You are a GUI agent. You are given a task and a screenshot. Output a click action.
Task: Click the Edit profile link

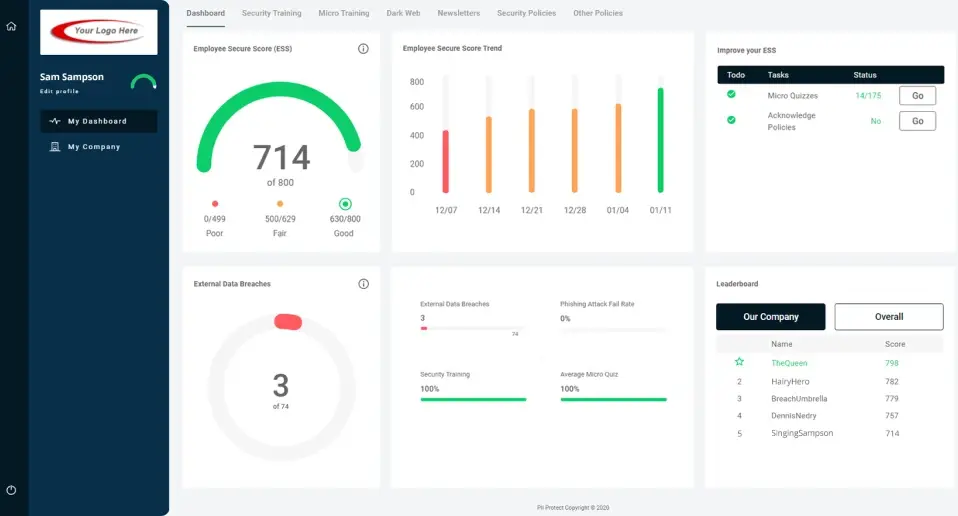tap(59, 92)
